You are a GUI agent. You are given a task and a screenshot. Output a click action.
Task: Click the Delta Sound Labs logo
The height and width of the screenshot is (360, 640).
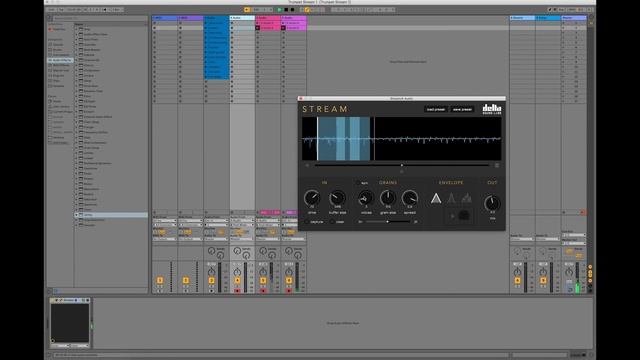click(492, 109)
